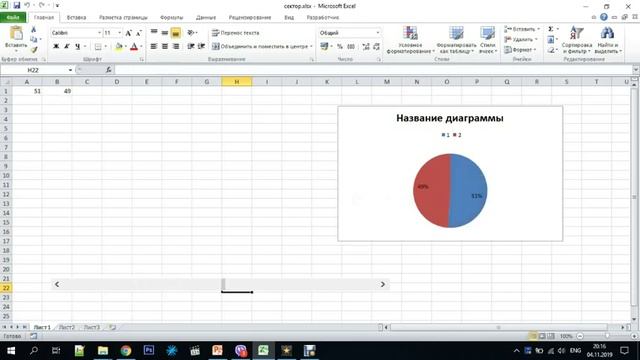This screenshot has width=640, height=360.
Task: Click right arrow of worksheet scrollbar control
Action: point(383,284)
